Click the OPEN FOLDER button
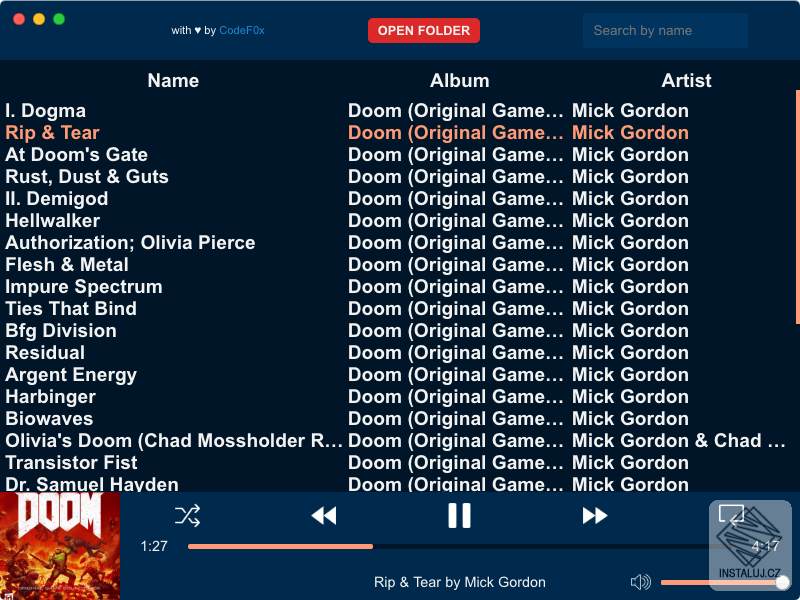Viewport: 800px width, 600px height. tap(423, 31)
